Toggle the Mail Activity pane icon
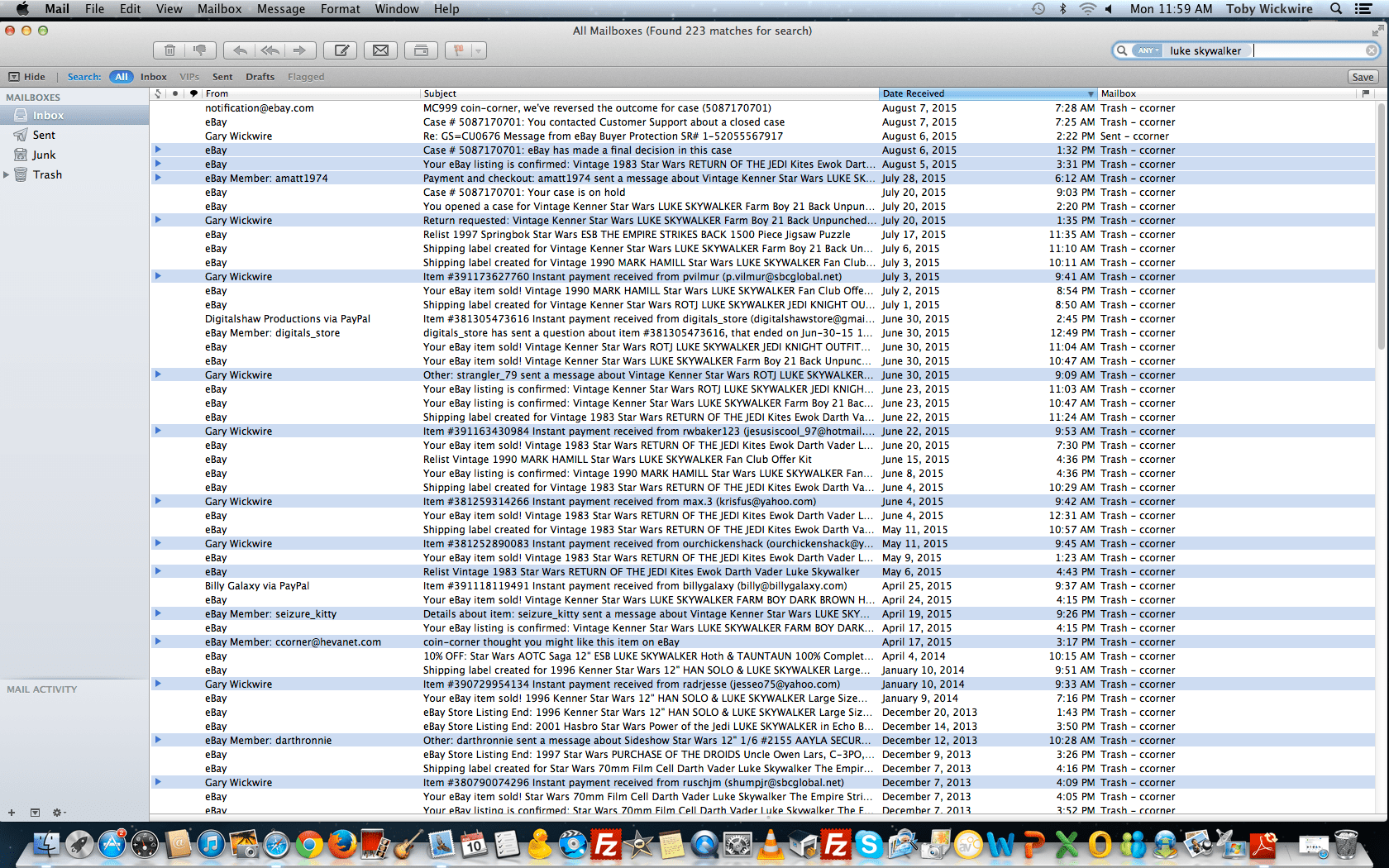This screenshot has height=868, width=1389. (35, 813)
